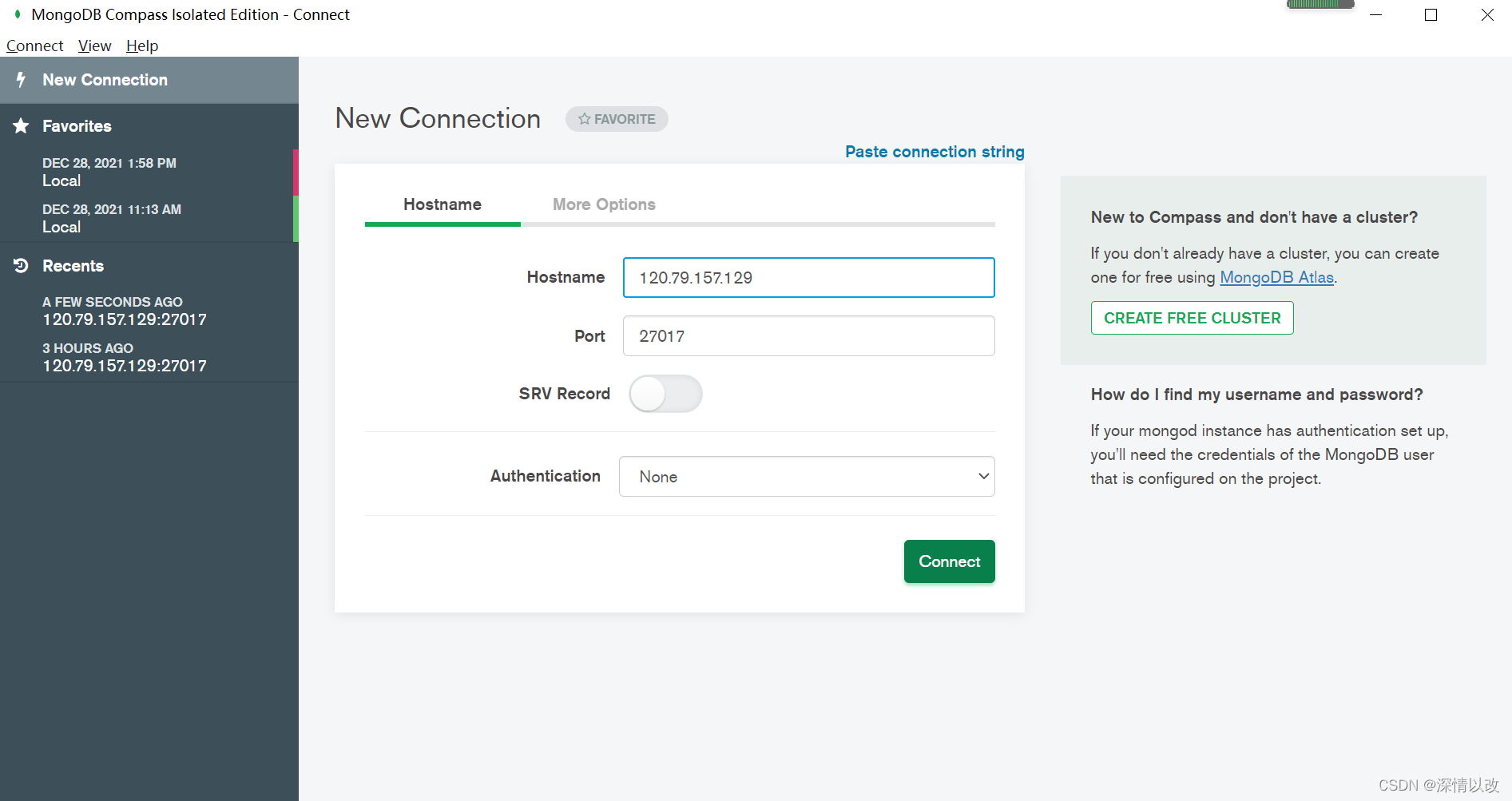Switch to the Hostname tab
Viewport: 1512px width, 801px height.
tap(442, 205)
